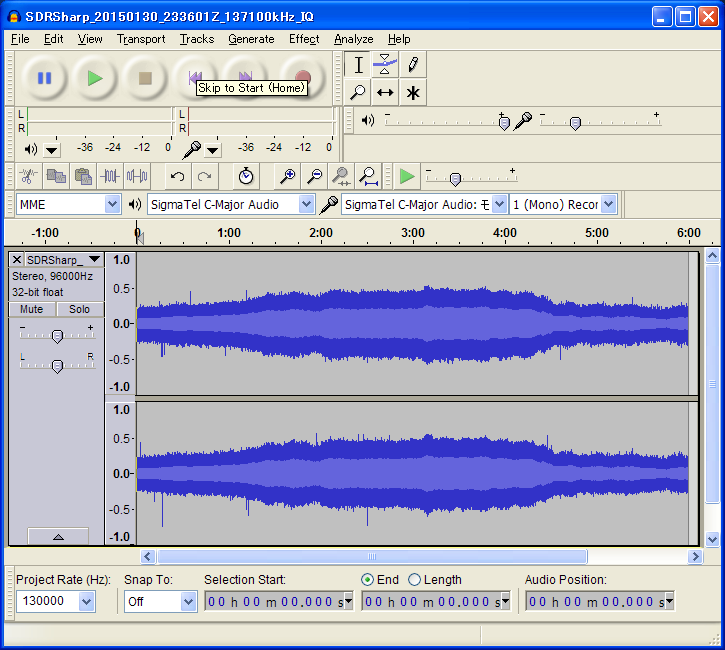Open the Project Rate dropdown
Screen dimensions: 725x650
(86, 601)
